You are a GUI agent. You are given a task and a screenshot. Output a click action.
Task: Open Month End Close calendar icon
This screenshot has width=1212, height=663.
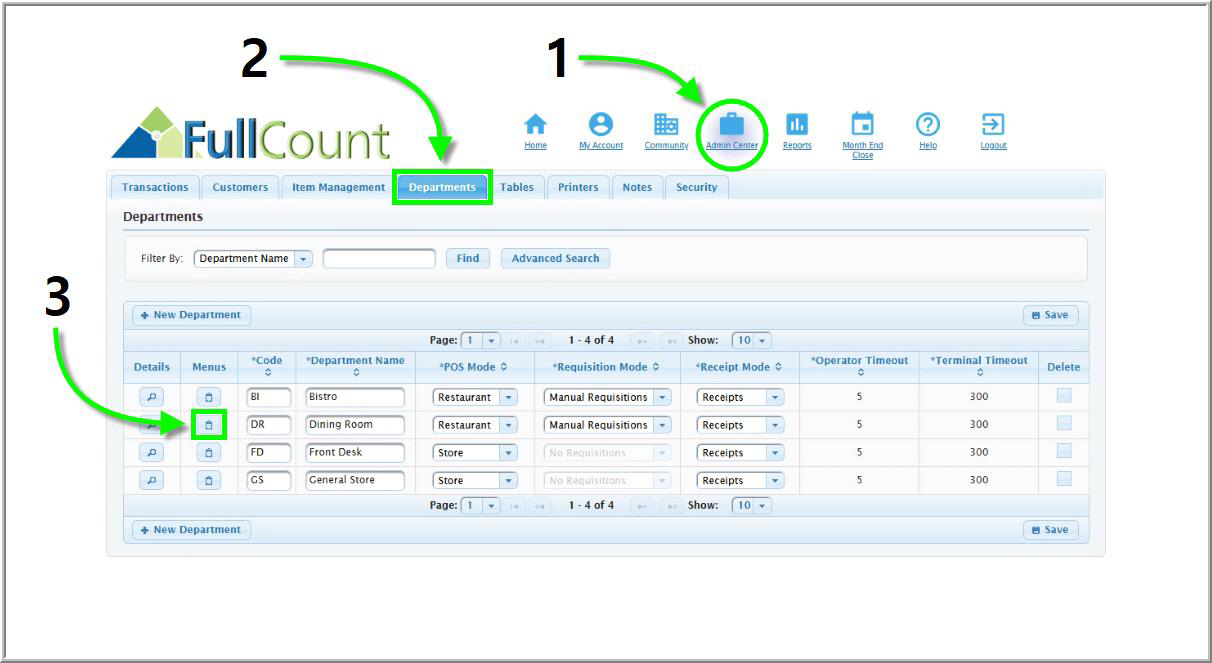[862, 125]
